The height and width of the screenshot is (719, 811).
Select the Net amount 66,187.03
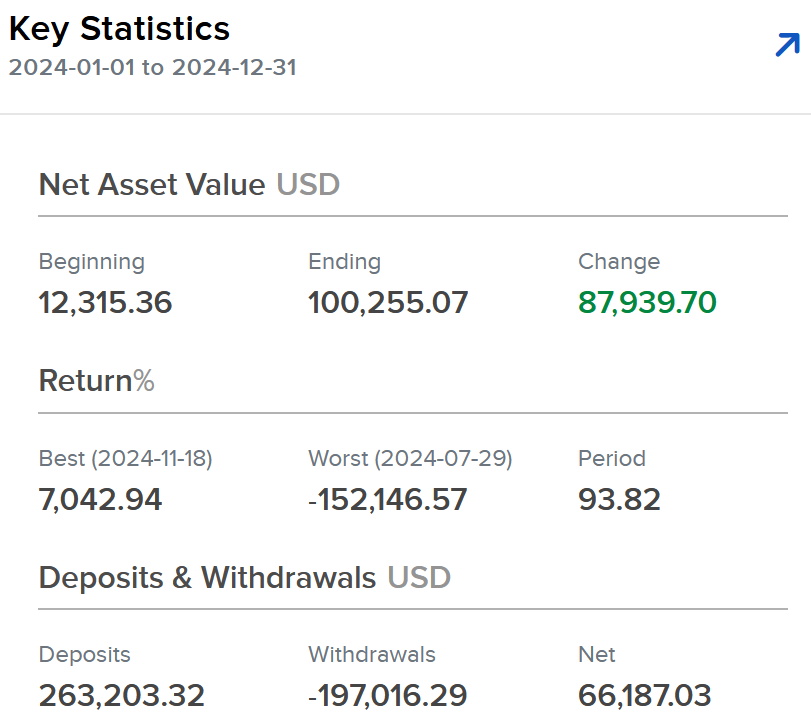[x=644, y=695]
